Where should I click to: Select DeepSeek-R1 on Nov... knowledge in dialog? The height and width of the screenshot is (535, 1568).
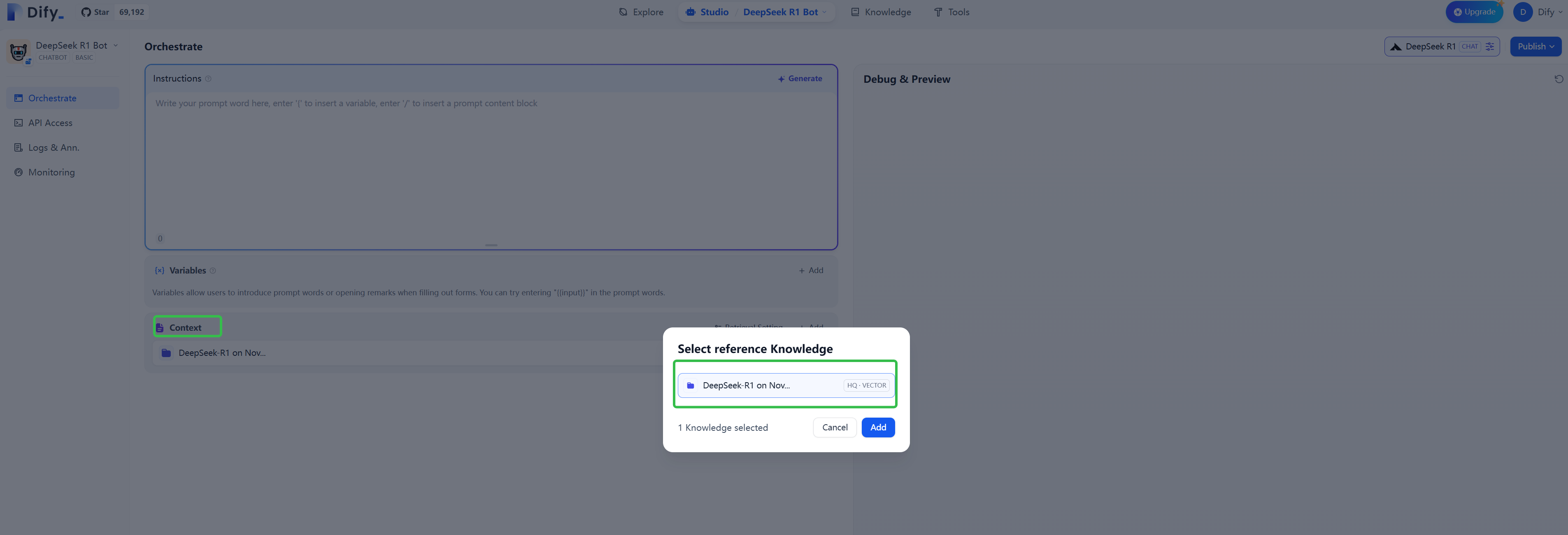[x=785, y=385]
